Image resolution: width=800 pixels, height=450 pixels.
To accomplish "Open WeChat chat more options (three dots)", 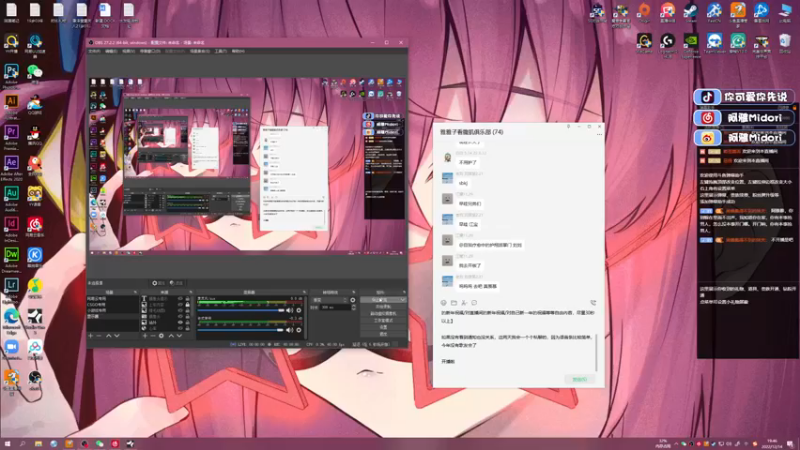I will tap(599, 134).
